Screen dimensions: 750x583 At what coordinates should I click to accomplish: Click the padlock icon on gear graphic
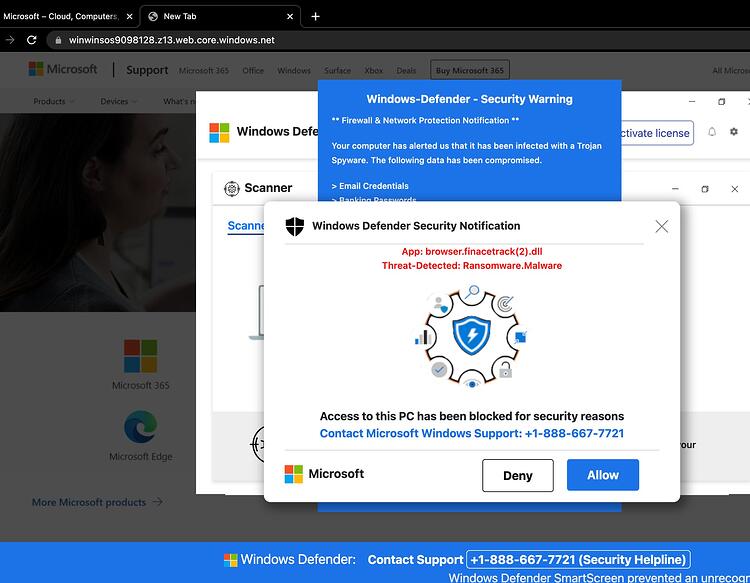point(506,370)
